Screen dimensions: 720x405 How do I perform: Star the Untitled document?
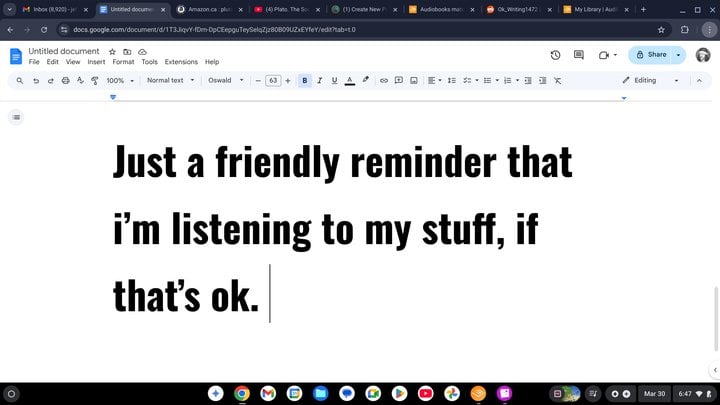(112, 51)
